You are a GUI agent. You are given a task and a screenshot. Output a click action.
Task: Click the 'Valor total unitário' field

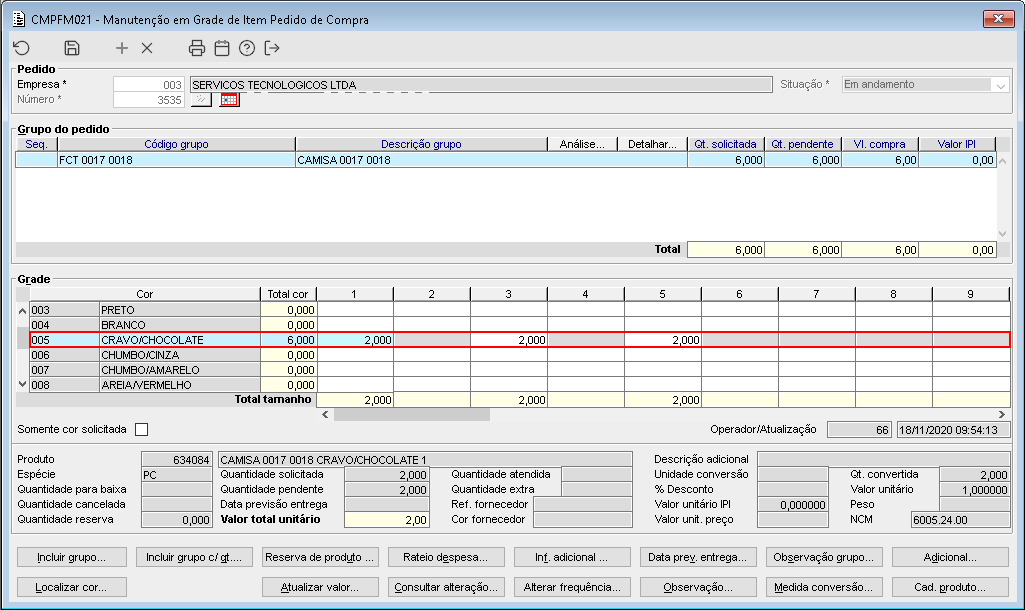coord(386,520)
